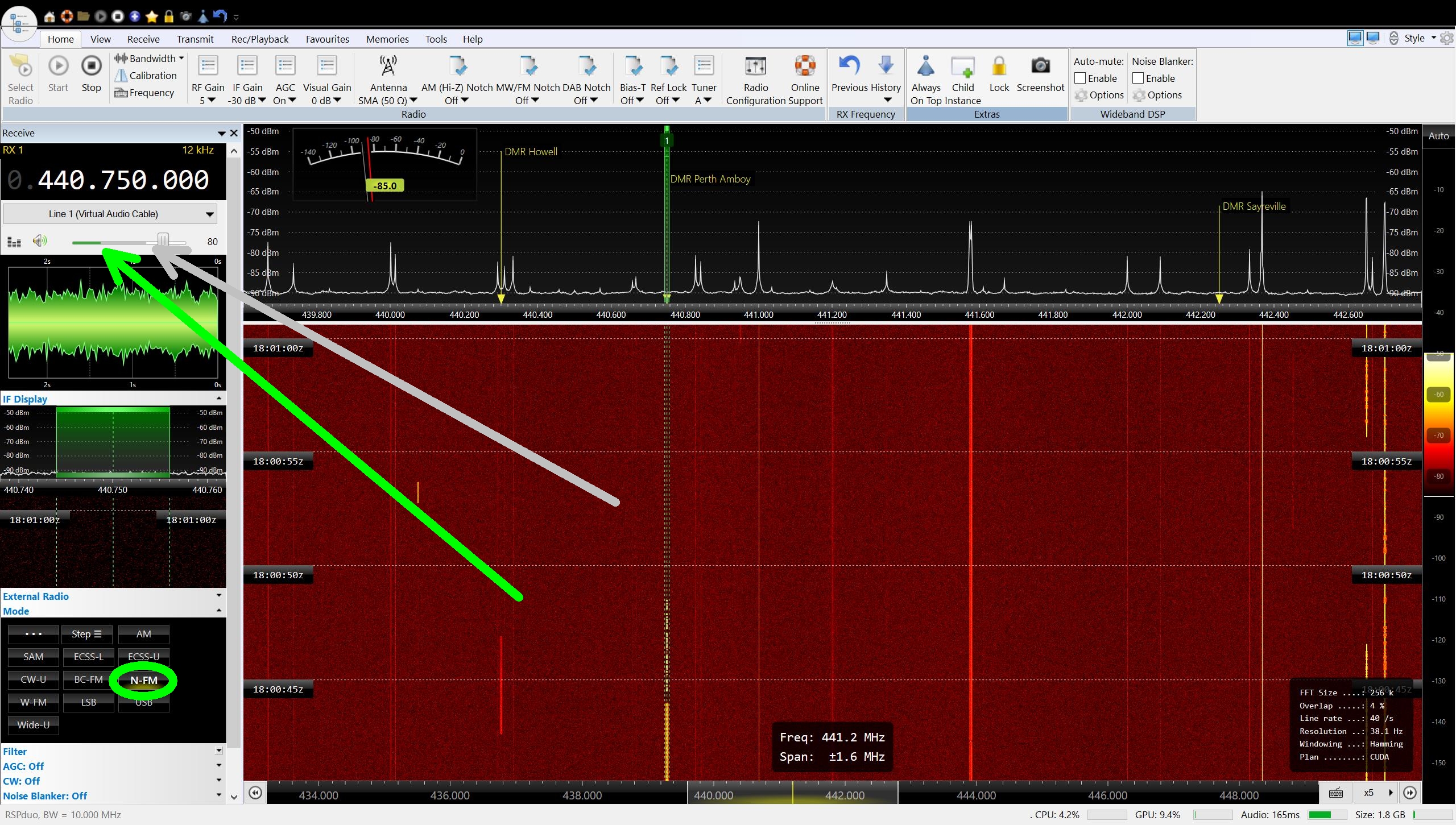1456x825 pixels.
Task: Click the Step mode button
Action: [87, 634]
